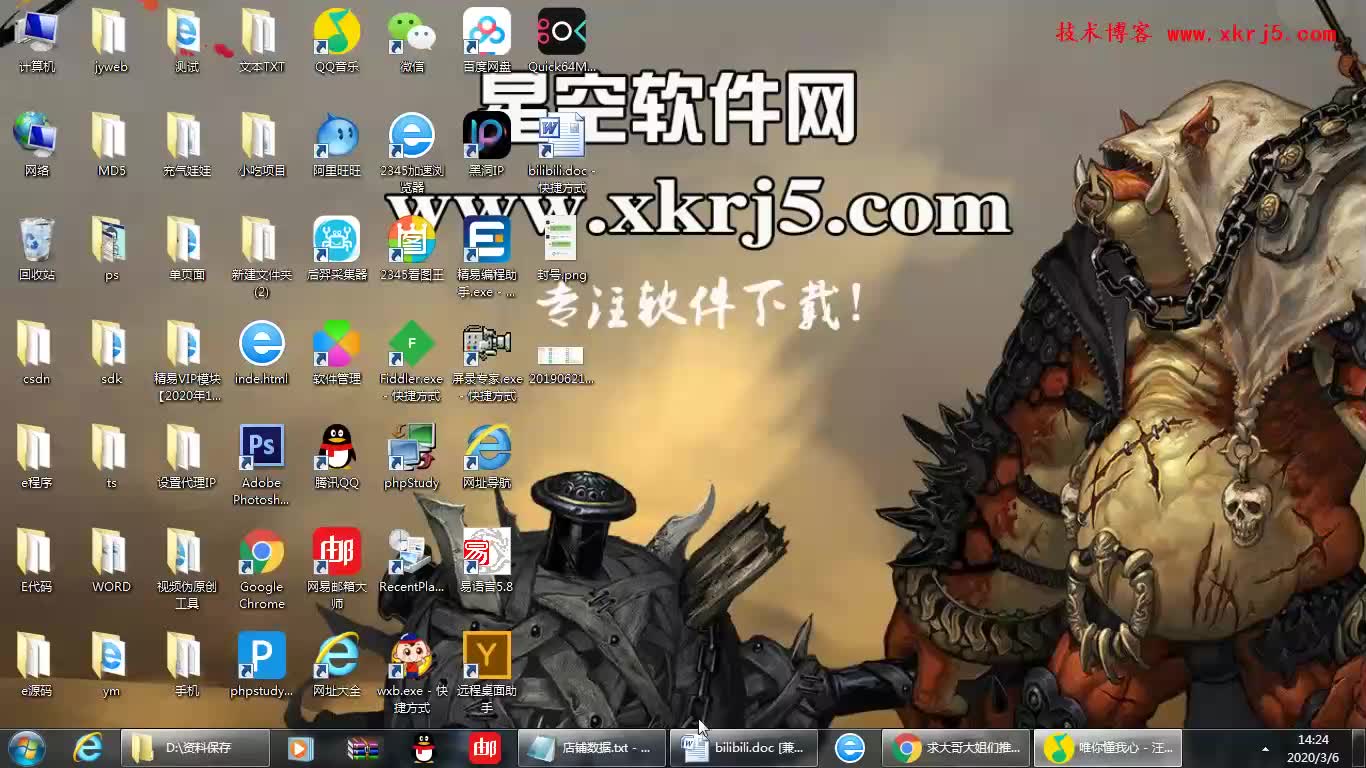Select the jyweb folder
Image resolution: width=1366 pixels, height=768 pixels.
111,40
